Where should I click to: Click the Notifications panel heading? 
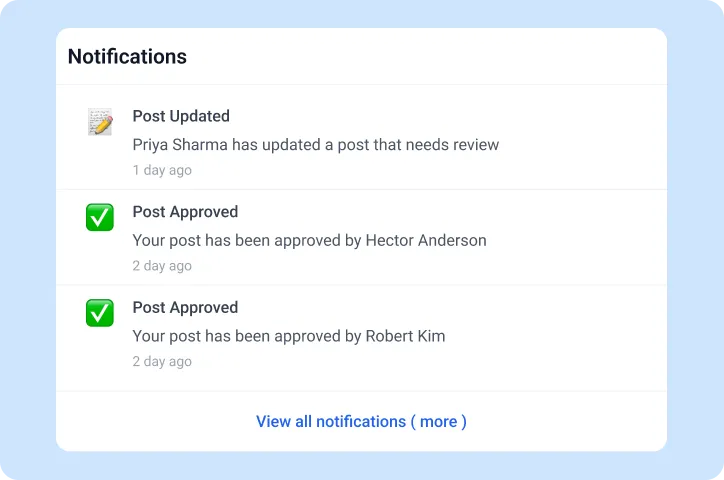click(127, 57)
